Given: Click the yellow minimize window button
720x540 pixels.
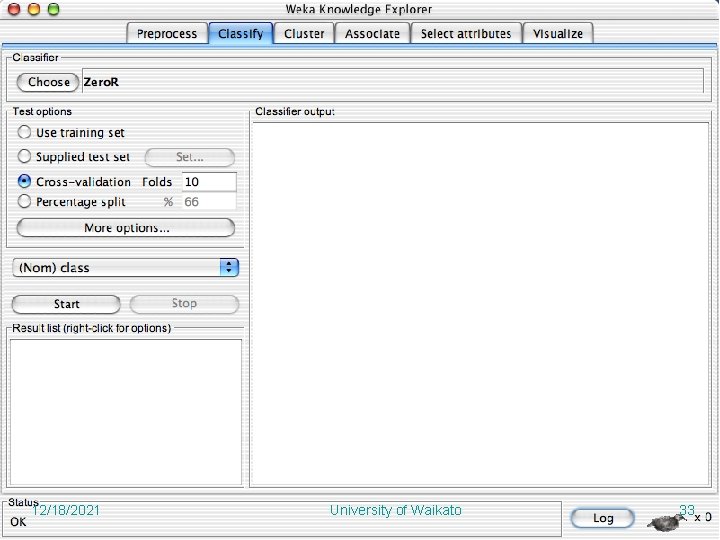Looking at the screenshot, I should pyautogui.click(x=34, y=9).
